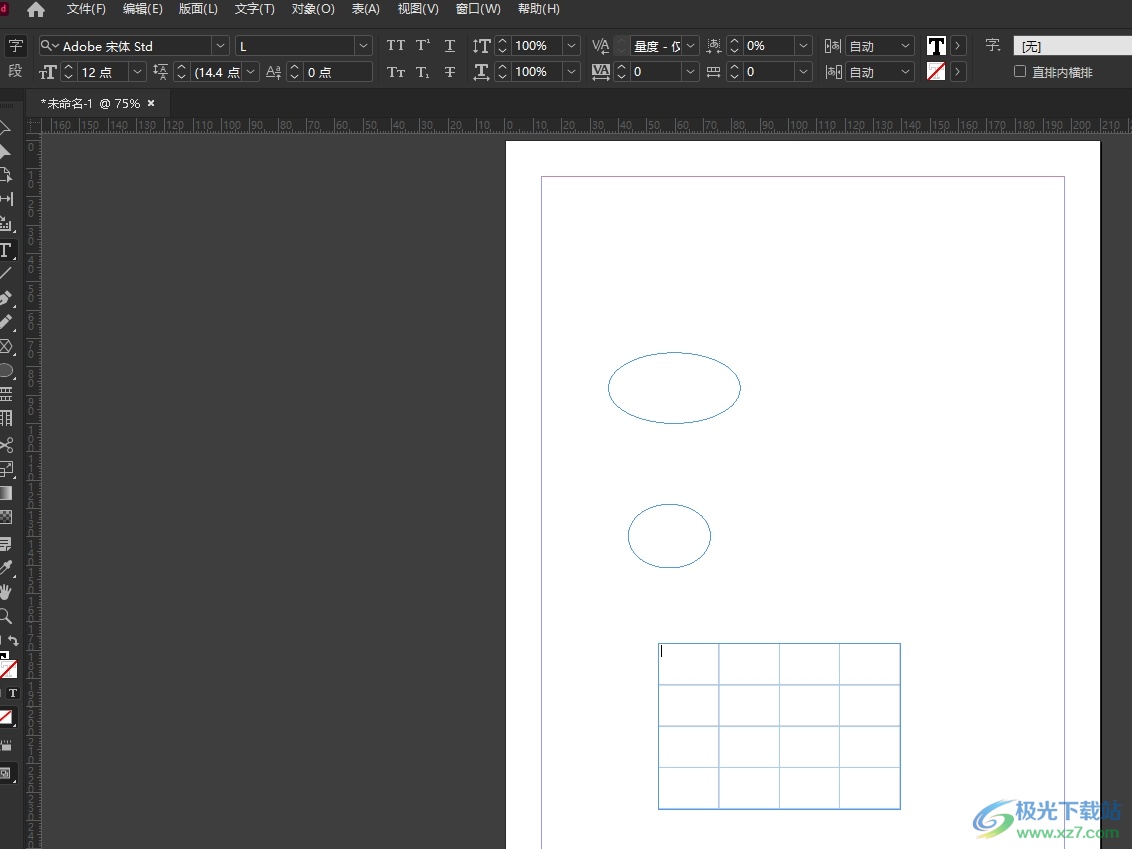
Task: Apply Subscript formatting
Action: [423, 72]
